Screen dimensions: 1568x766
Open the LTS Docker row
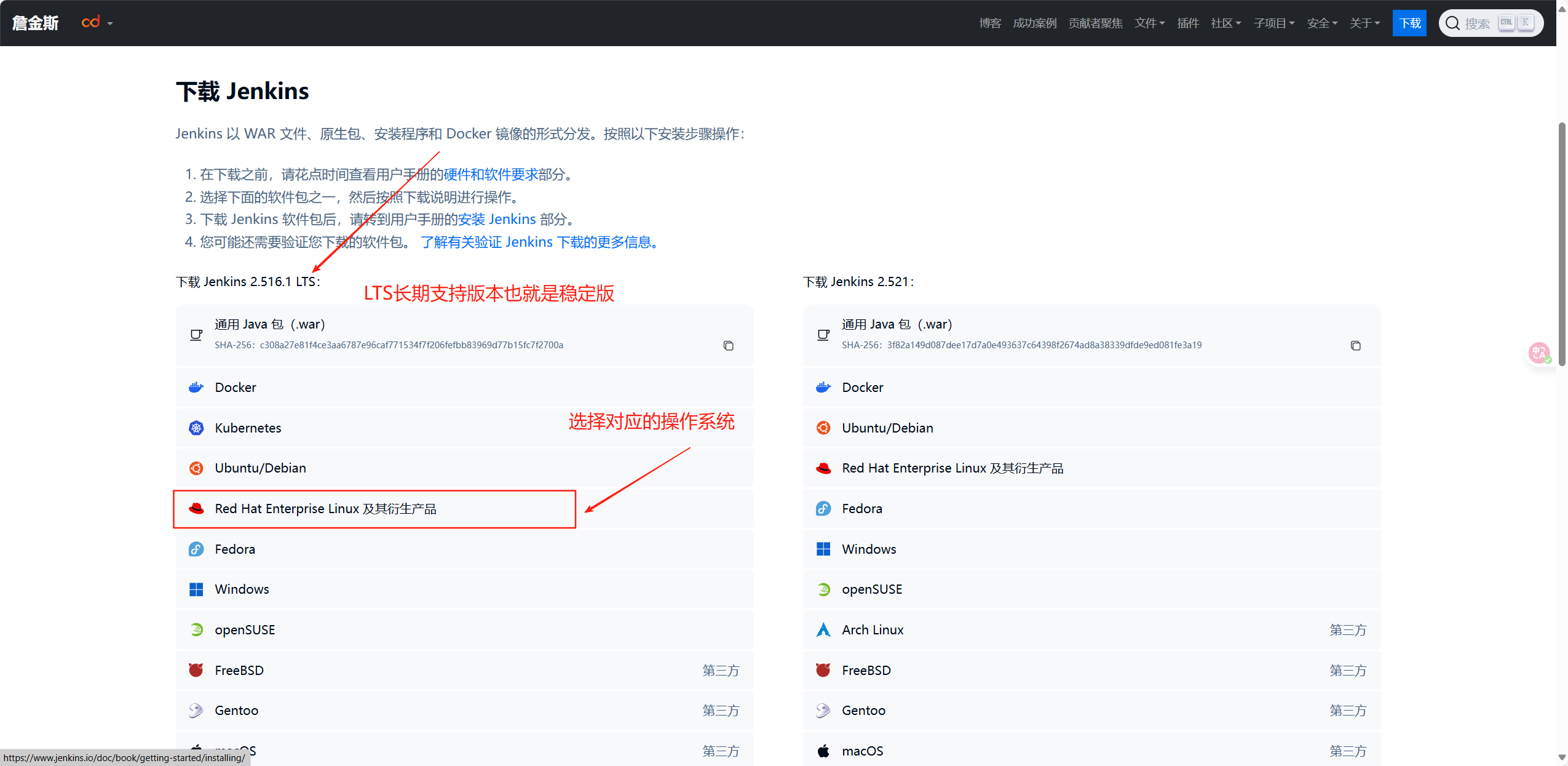pos(464,387)
